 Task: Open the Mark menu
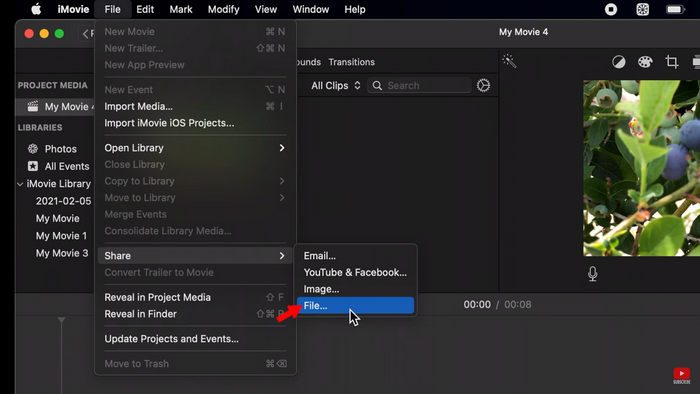[181, 9]
